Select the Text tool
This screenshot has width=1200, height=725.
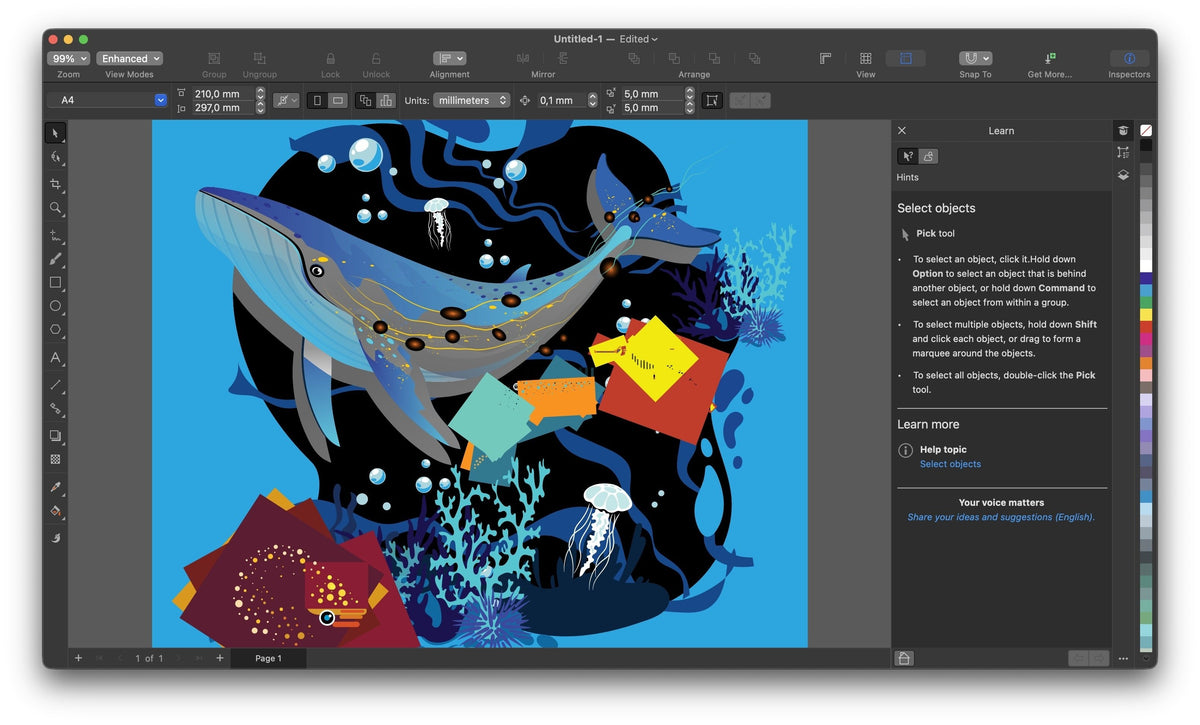[x=55, y=357]
